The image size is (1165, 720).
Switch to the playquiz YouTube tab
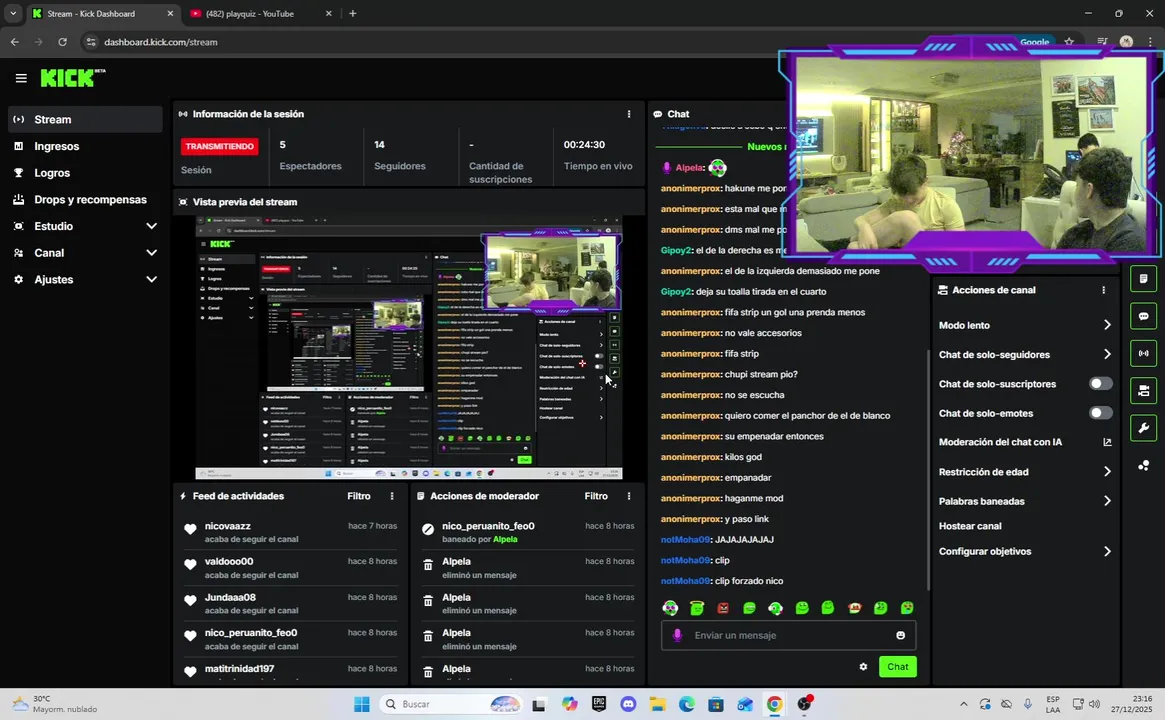260,13
